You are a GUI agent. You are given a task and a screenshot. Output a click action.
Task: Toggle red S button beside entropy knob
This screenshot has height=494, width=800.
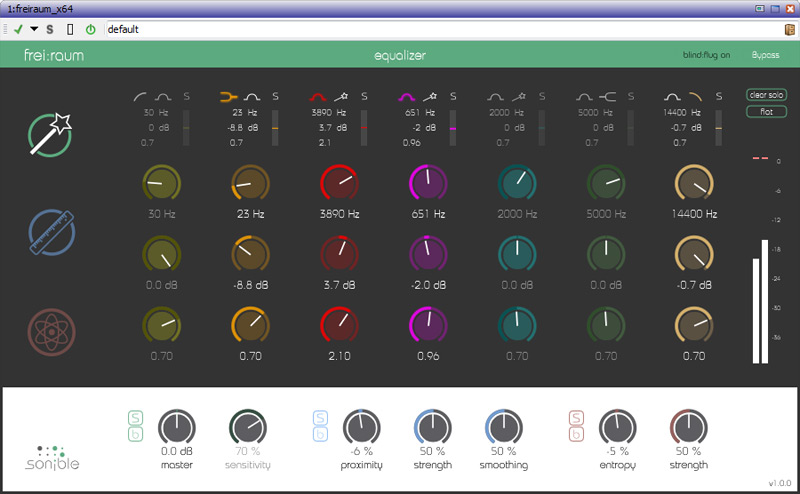tap(576, 418)
